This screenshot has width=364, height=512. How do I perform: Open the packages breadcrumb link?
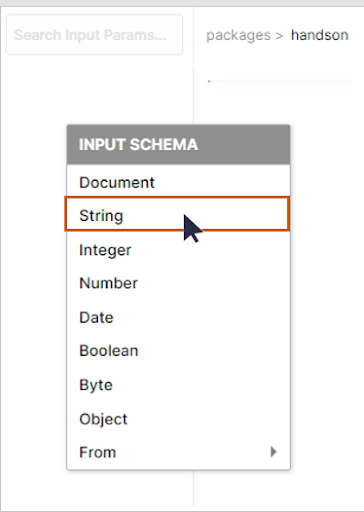(238, 35)
